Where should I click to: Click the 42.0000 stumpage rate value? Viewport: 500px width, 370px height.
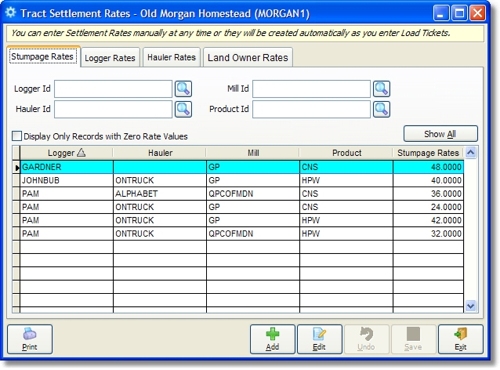pyautogui.click(x=428, y=220)
